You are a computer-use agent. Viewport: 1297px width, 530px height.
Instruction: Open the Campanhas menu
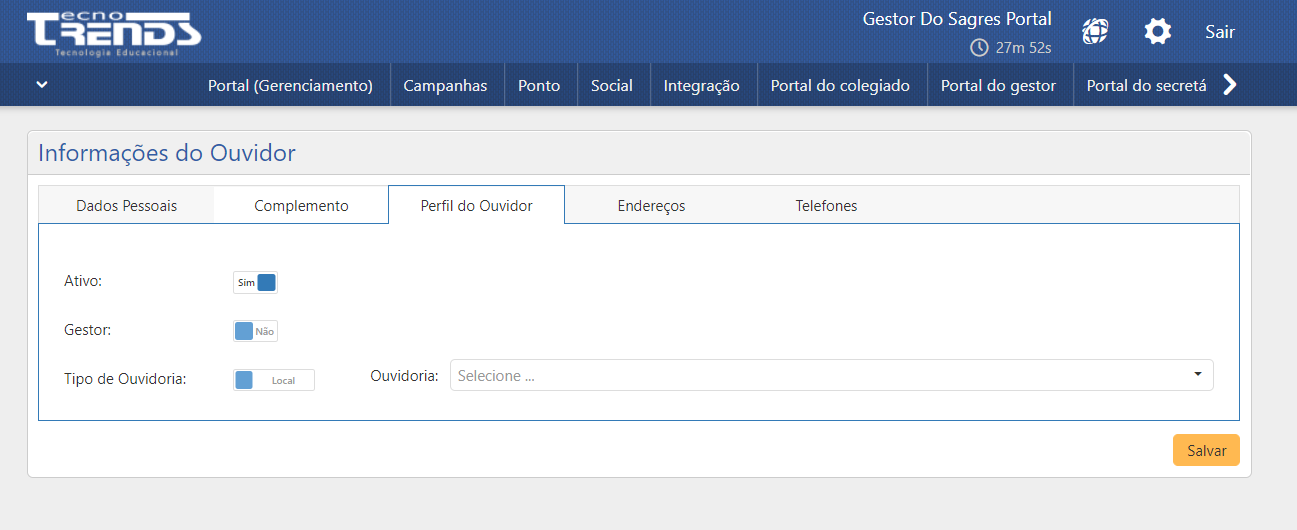[x=445, y=86]
